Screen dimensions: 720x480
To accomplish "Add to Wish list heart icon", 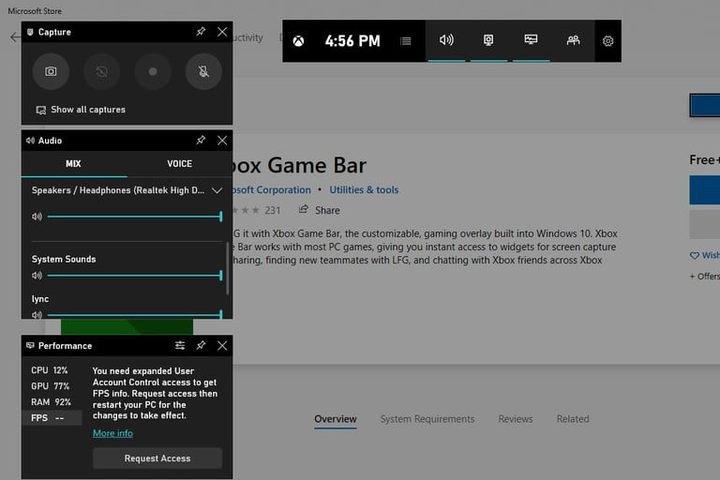I will pyautogui.click(x=694, y=255).
